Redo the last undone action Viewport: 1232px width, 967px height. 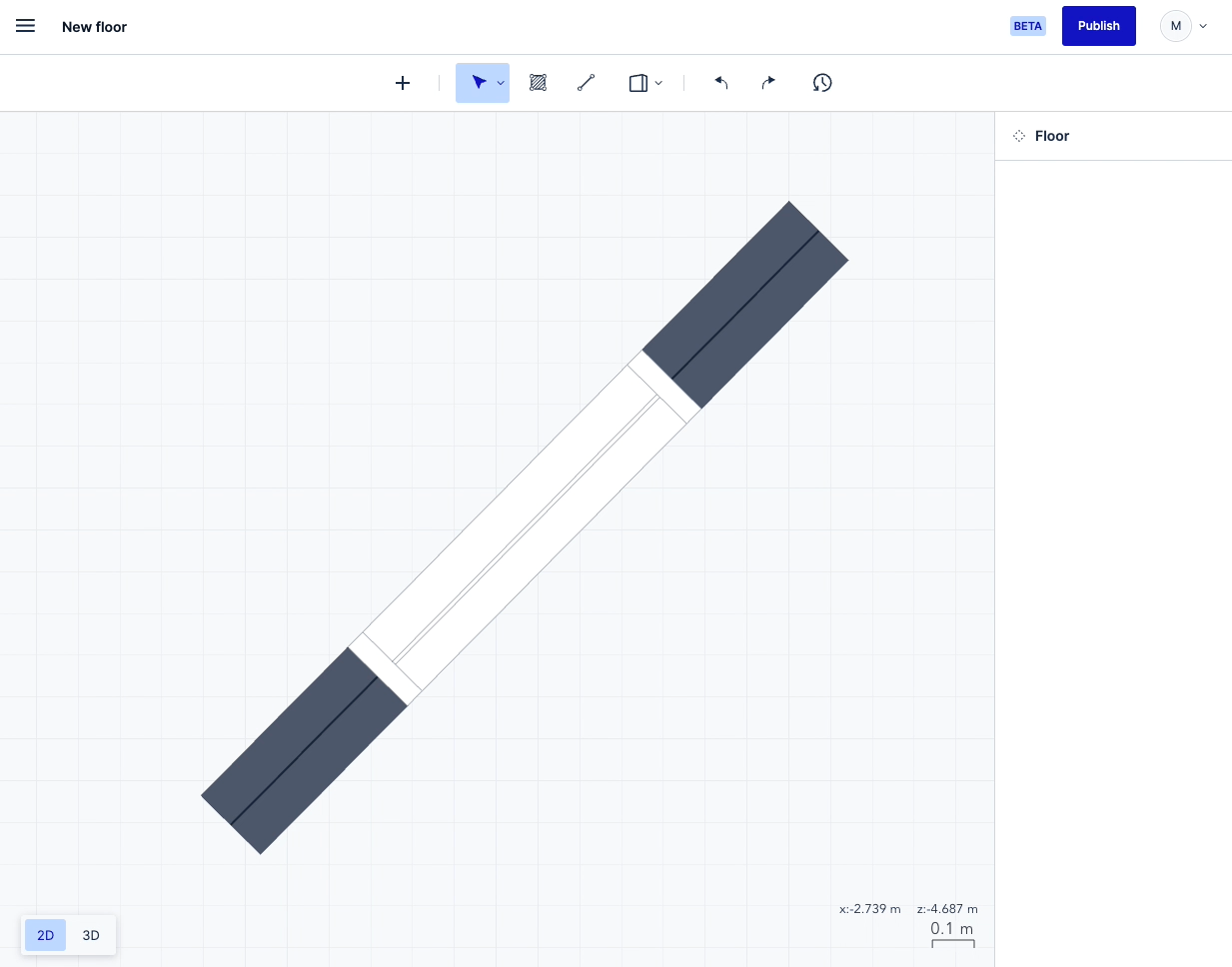(768, 83)
